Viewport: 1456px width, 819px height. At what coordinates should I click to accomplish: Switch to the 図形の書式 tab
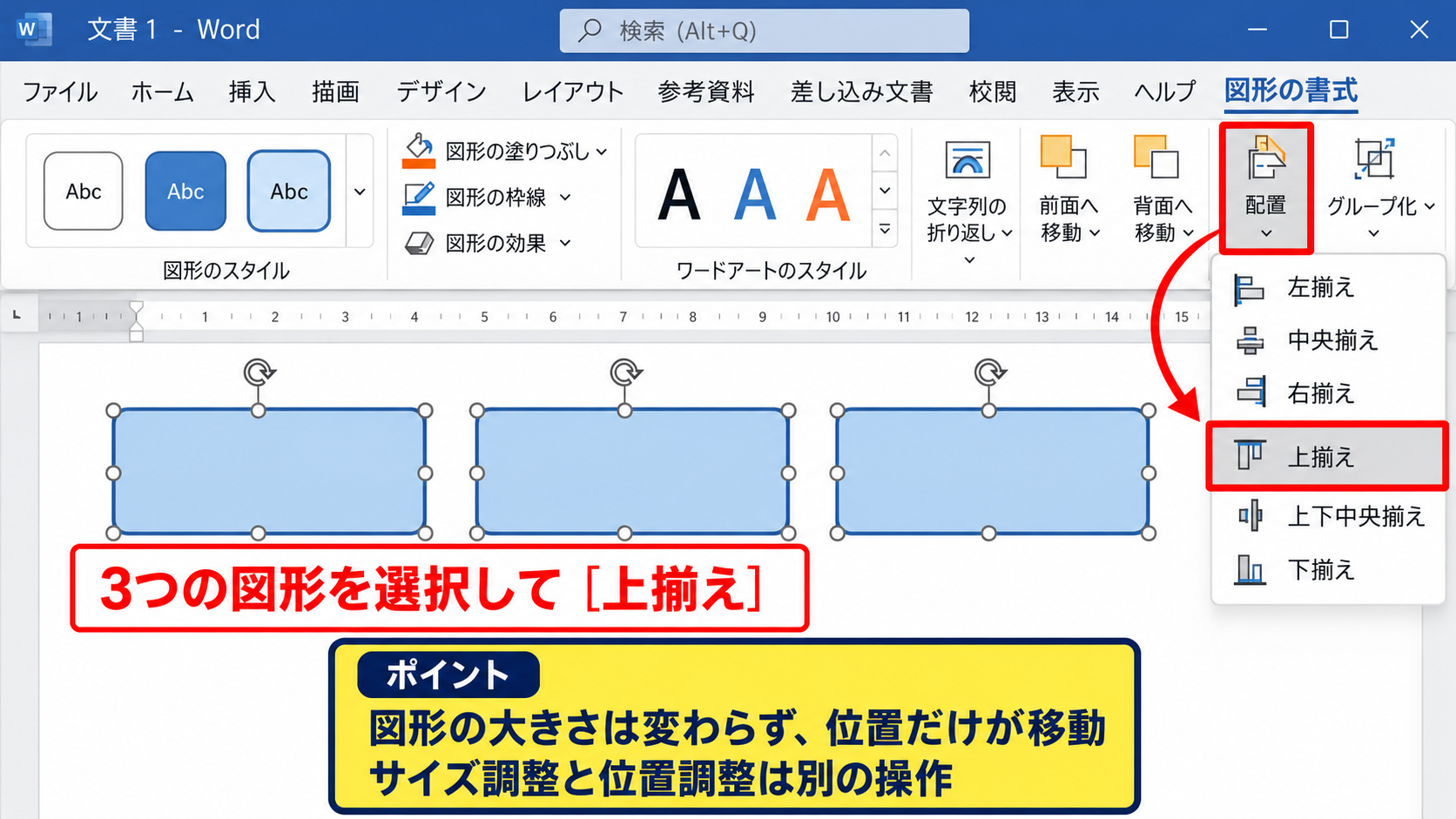(1291, 91)
